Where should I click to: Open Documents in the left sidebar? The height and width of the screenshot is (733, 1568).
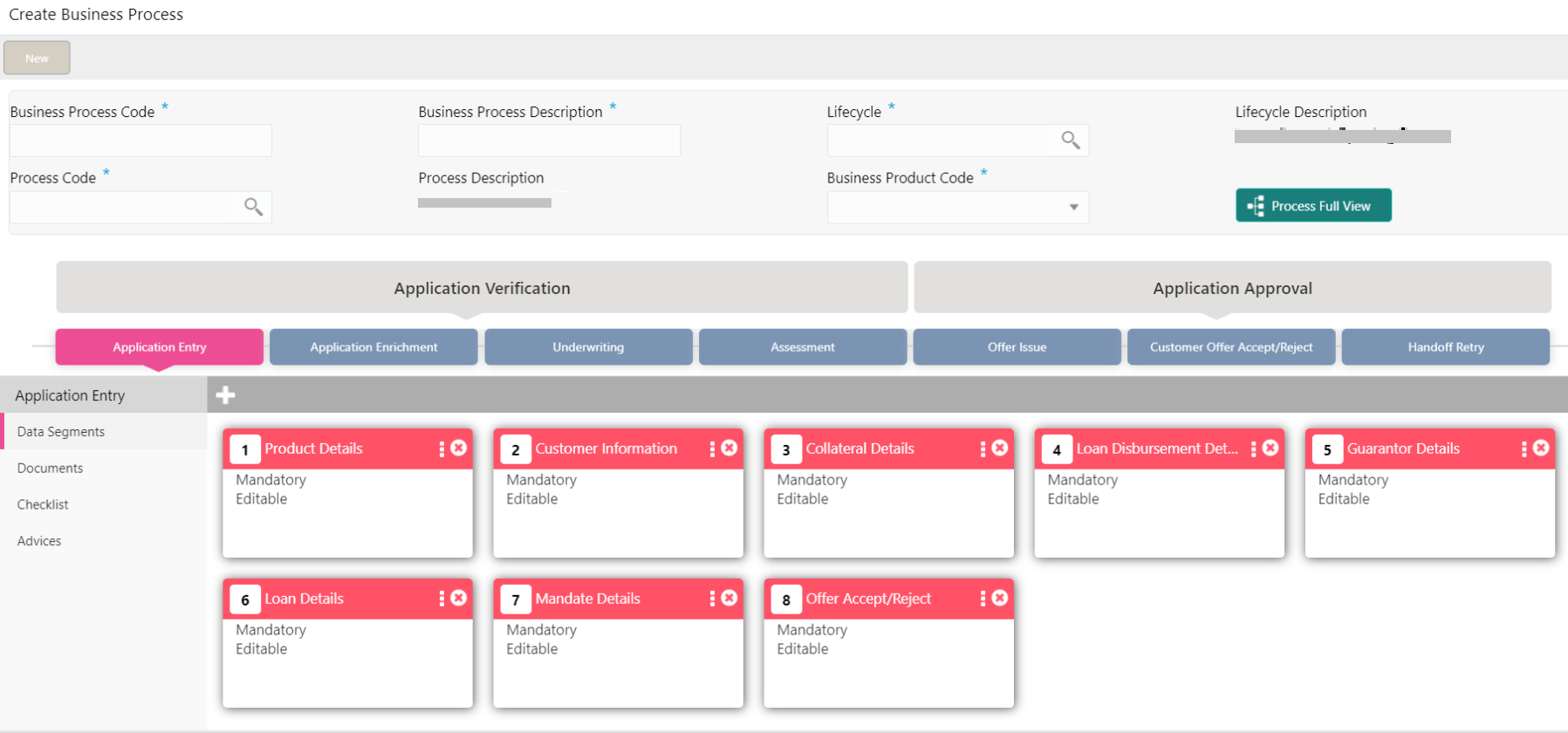click(51, 469)
